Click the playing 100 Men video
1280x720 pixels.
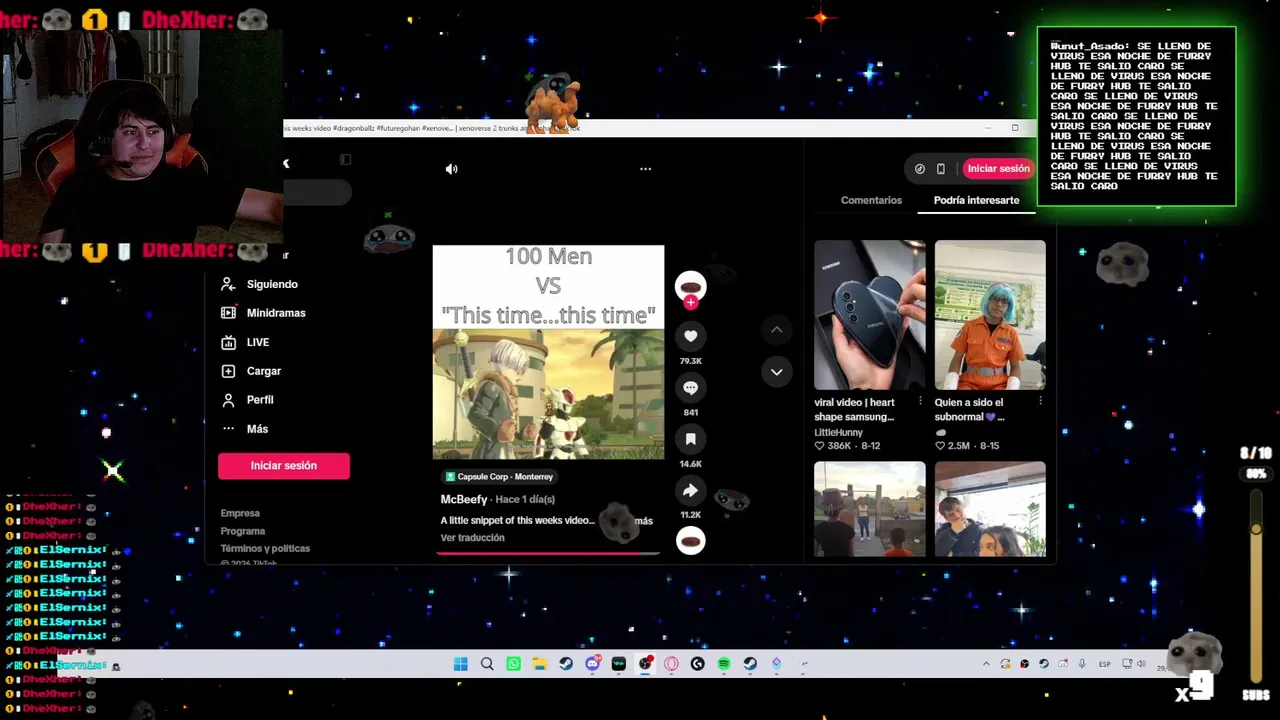click(x=548, y=352)
